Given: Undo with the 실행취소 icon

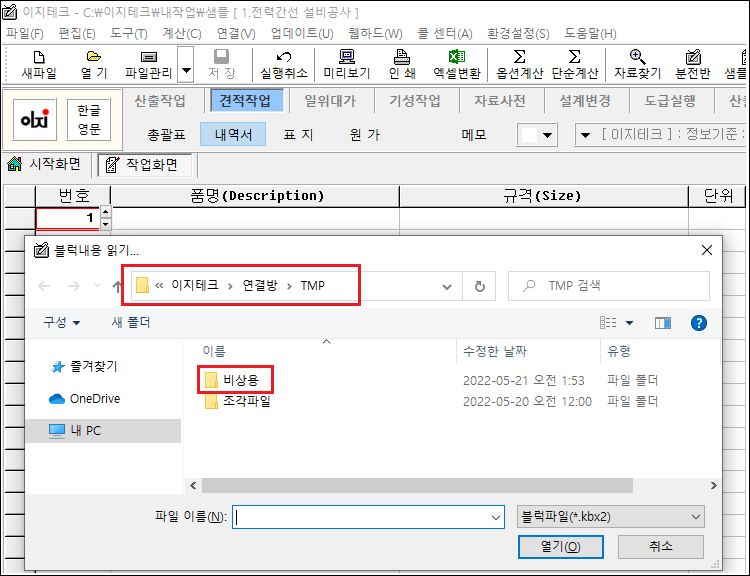Looking at the screenshot, I should coord(284,65).
